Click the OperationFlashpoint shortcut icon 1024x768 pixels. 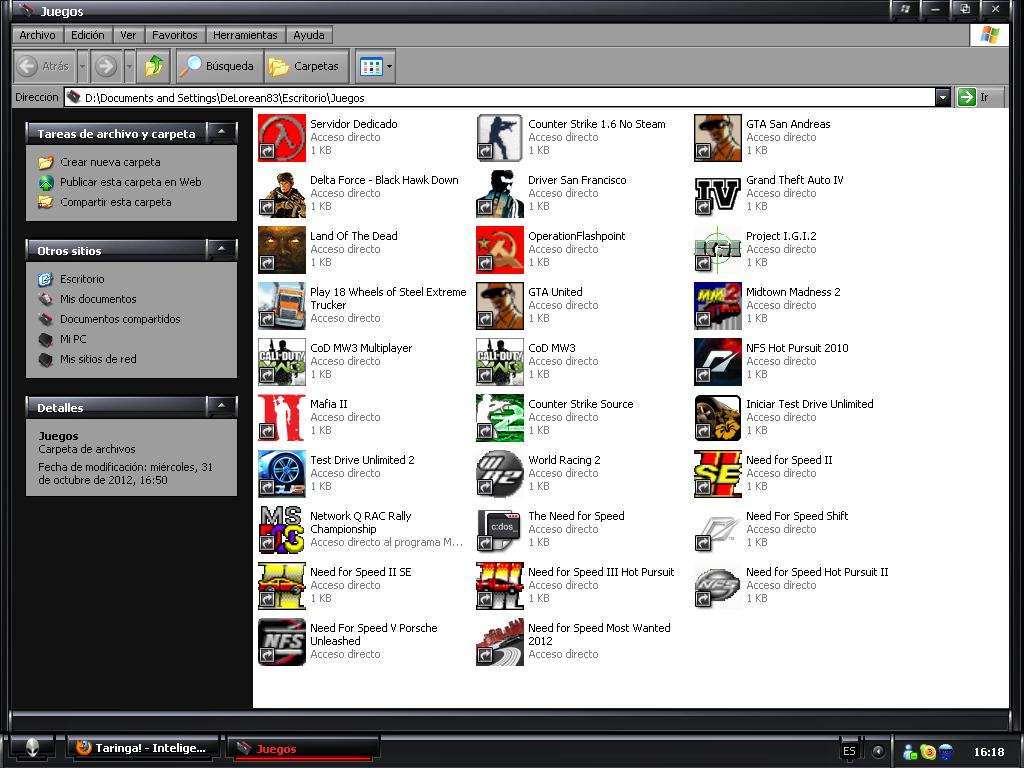tap(499, 250)
